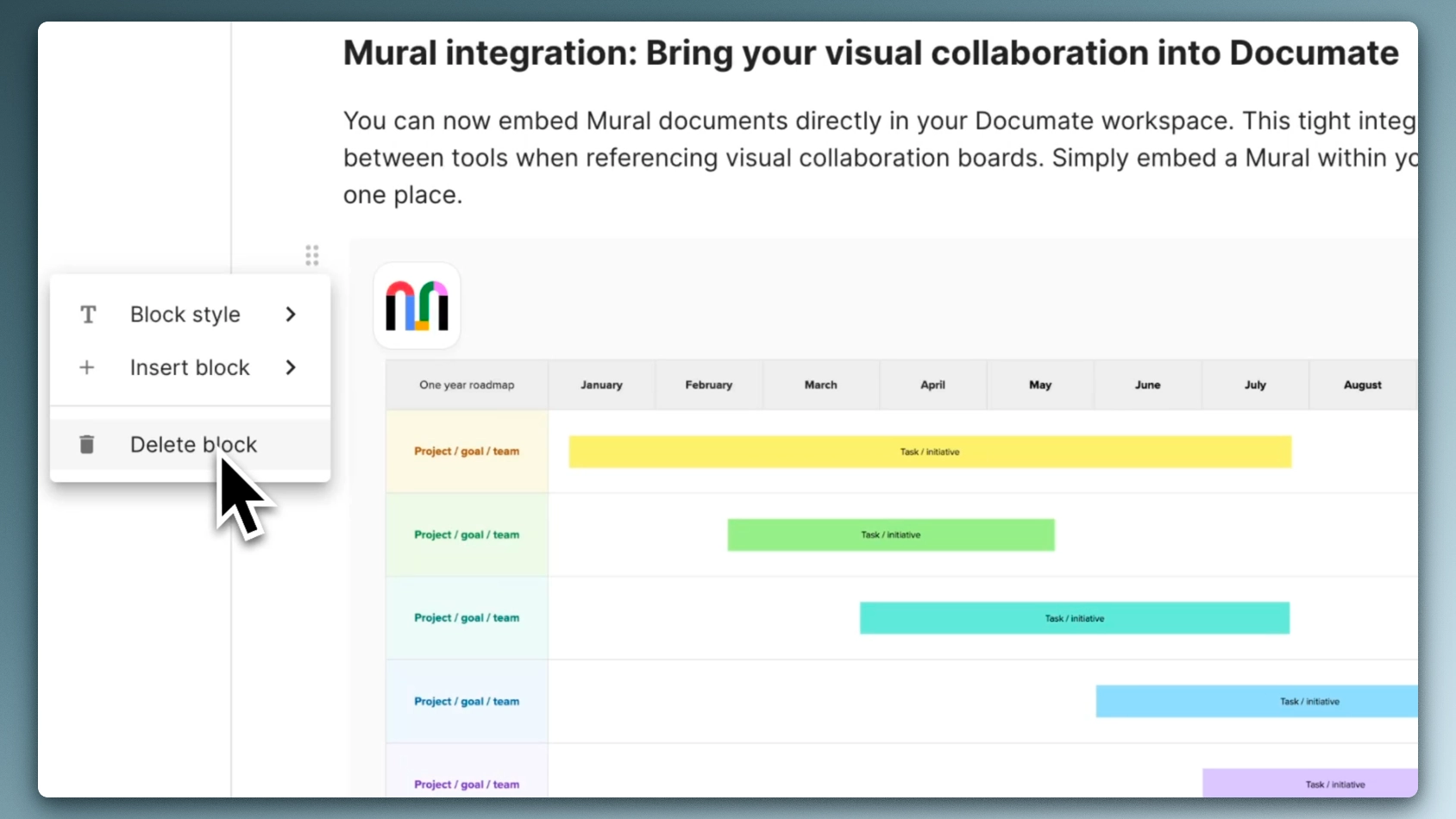Click the Mural logo icon

pyautogui.click(x=417, y=305)
